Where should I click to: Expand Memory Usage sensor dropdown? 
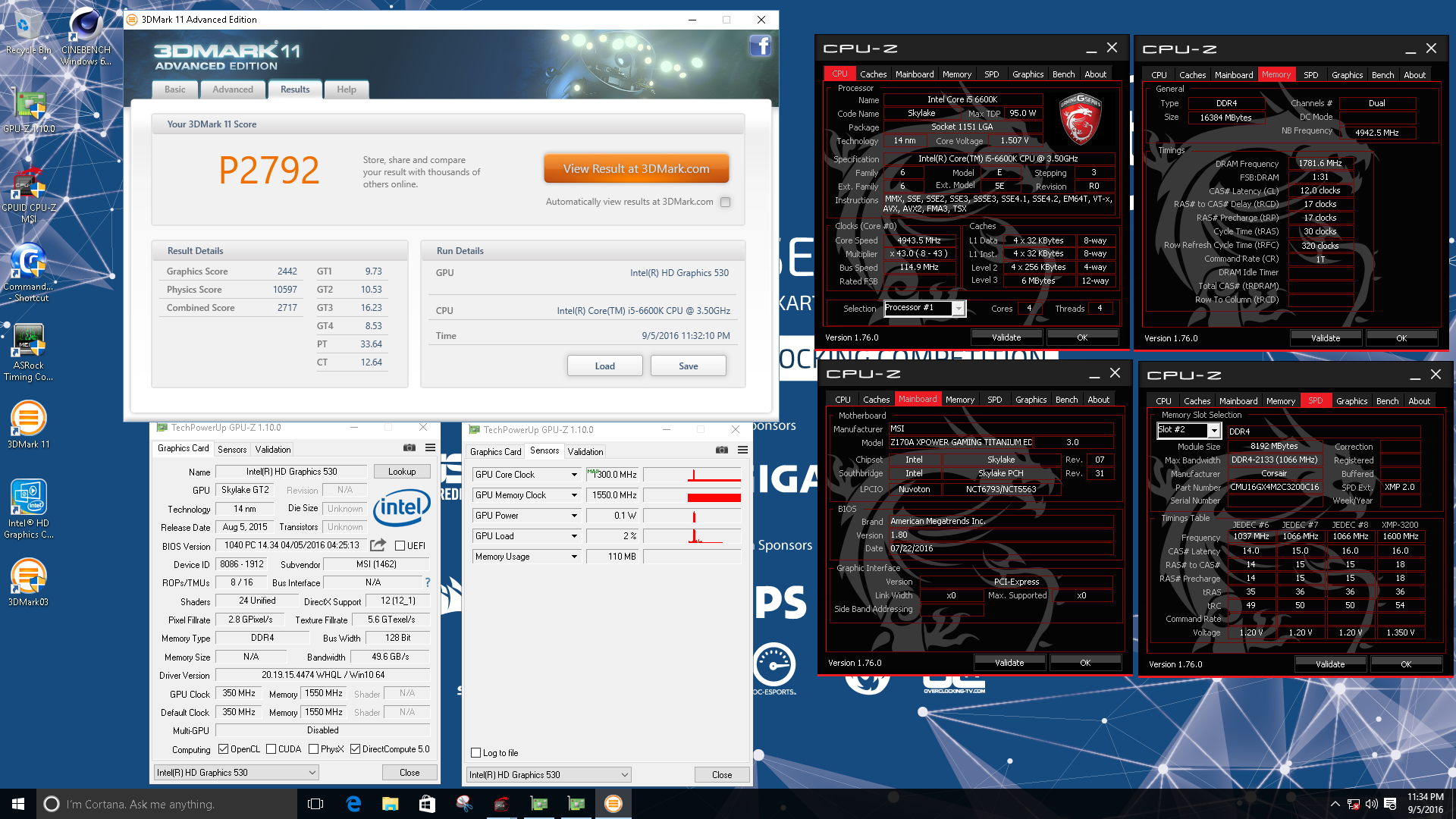[574, 557]
